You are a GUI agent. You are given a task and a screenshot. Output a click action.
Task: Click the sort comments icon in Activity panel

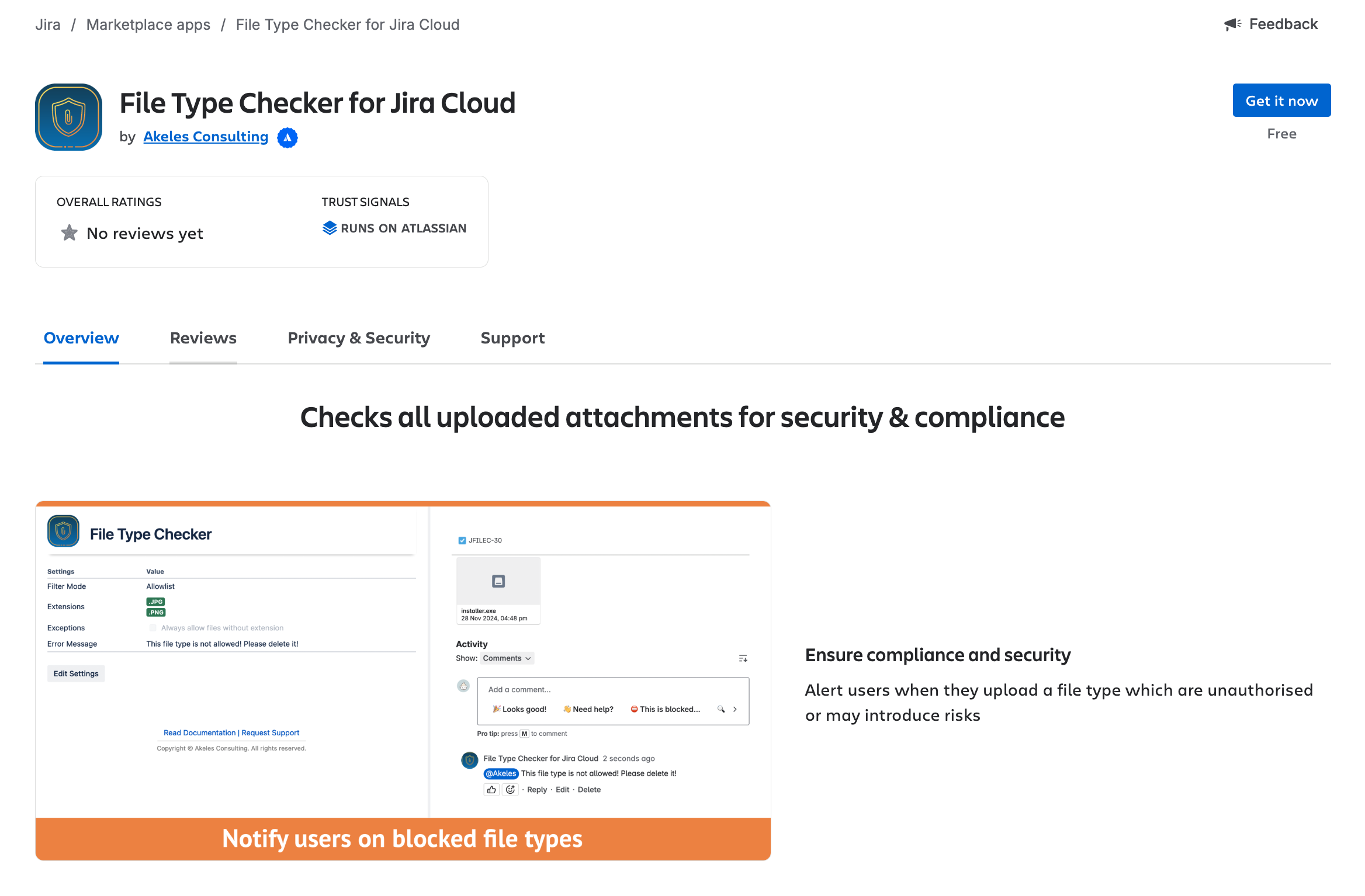point(743,658)
